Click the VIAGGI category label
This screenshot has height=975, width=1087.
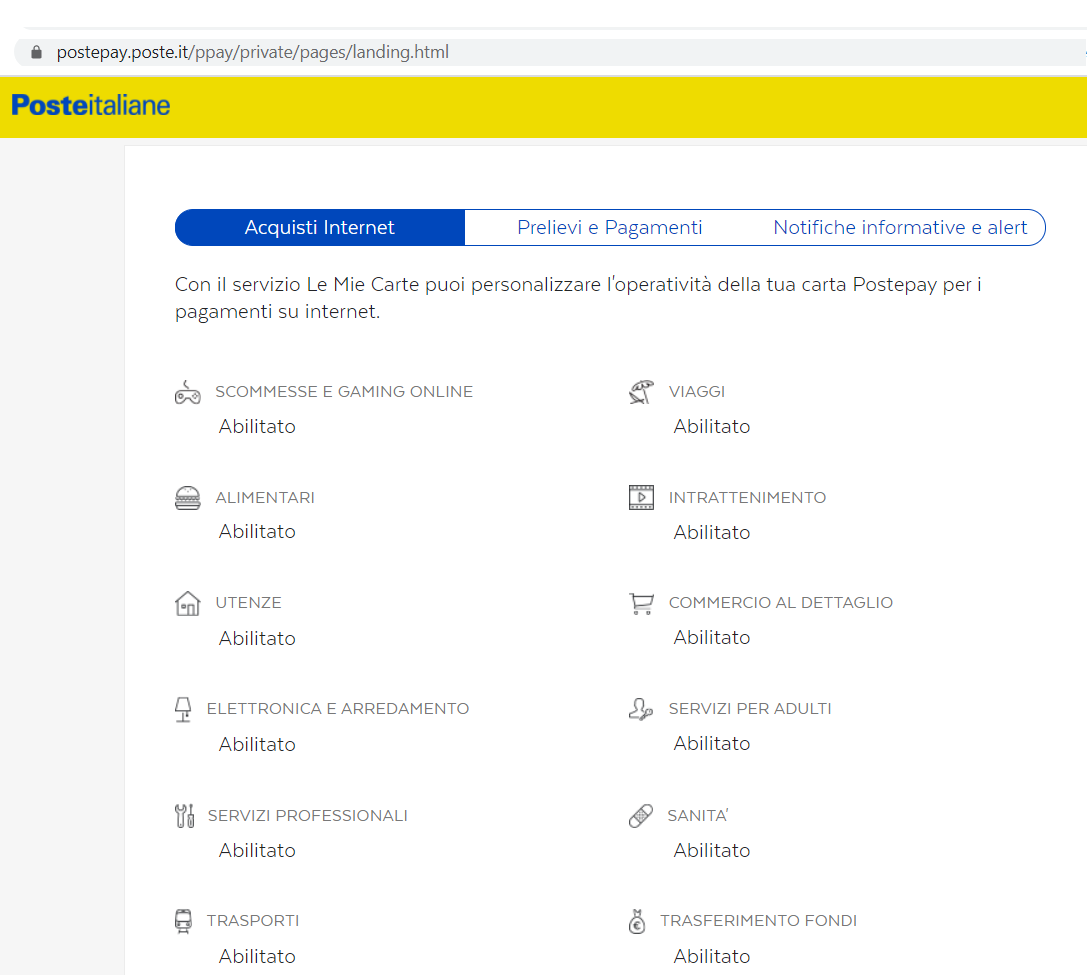coord(697,392)
